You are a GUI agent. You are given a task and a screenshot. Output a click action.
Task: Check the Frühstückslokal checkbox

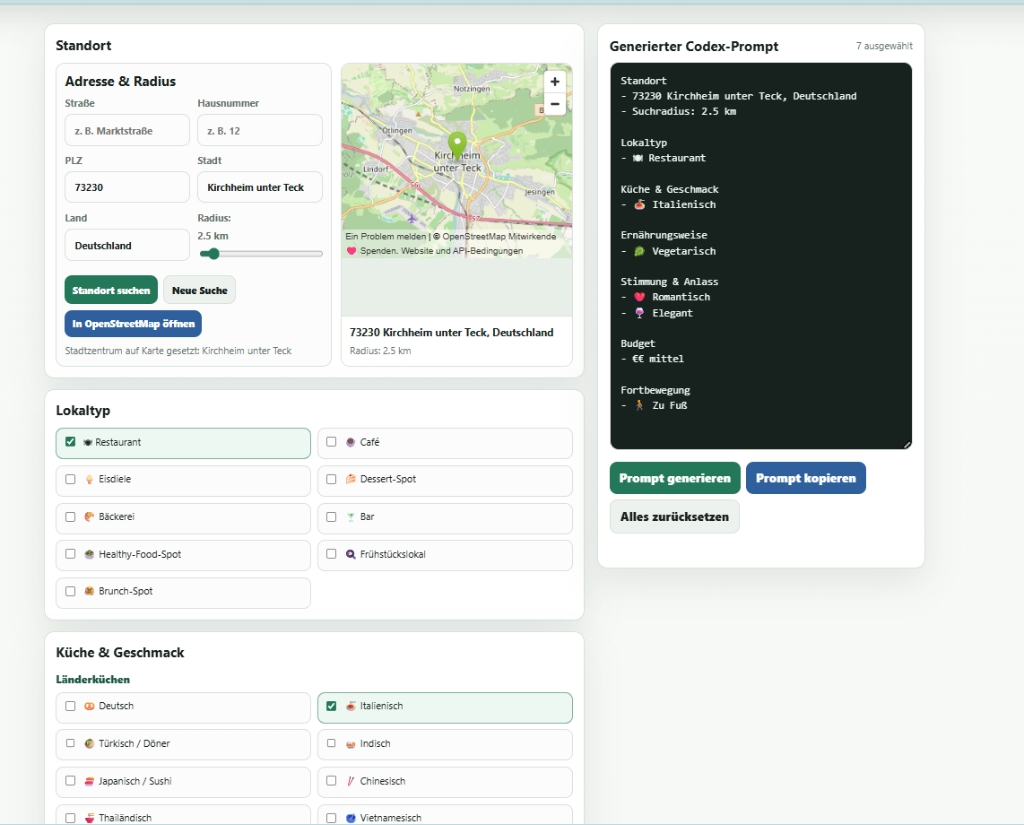pyautogui.click(x=331, y=554)
